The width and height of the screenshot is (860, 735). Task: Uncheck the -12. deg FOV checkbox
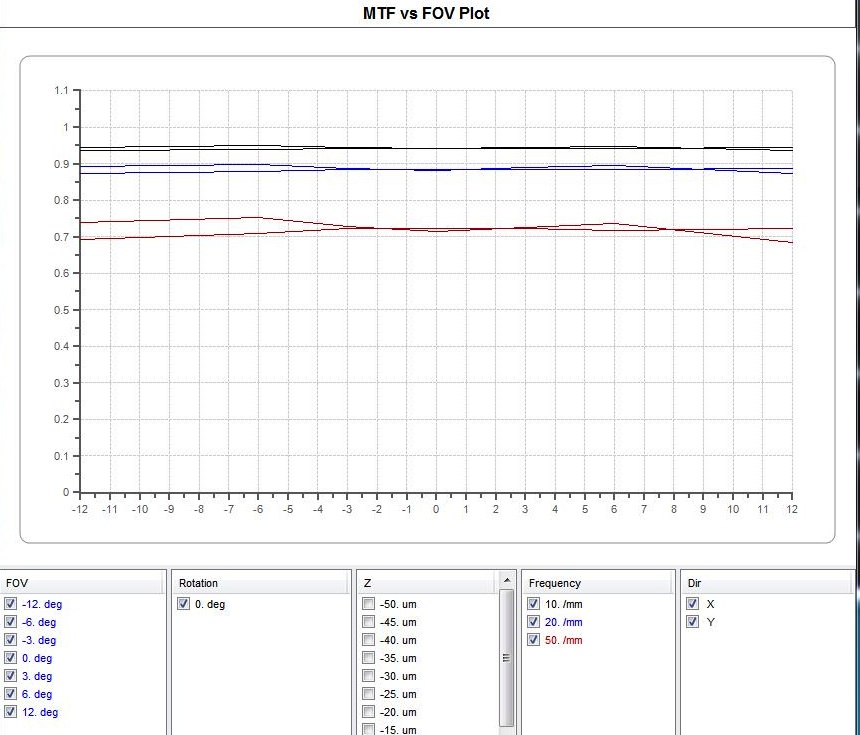[x=11, y=604]
